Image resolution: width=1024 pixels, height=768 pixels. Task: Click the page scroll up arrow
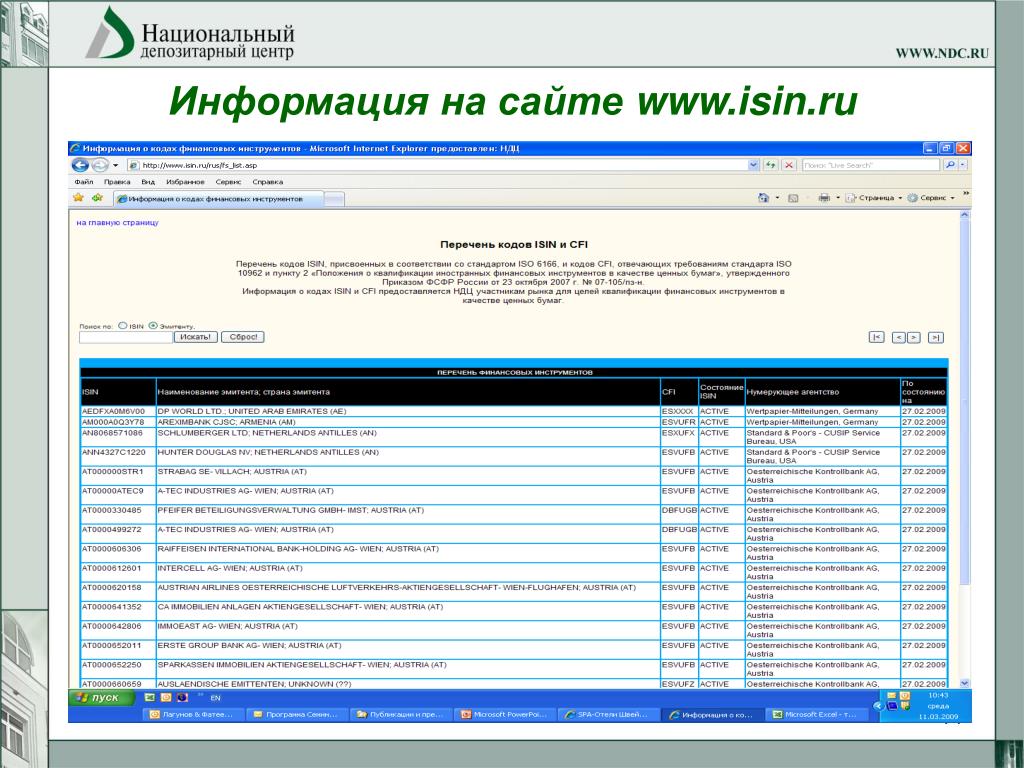(x=965, y=215)
